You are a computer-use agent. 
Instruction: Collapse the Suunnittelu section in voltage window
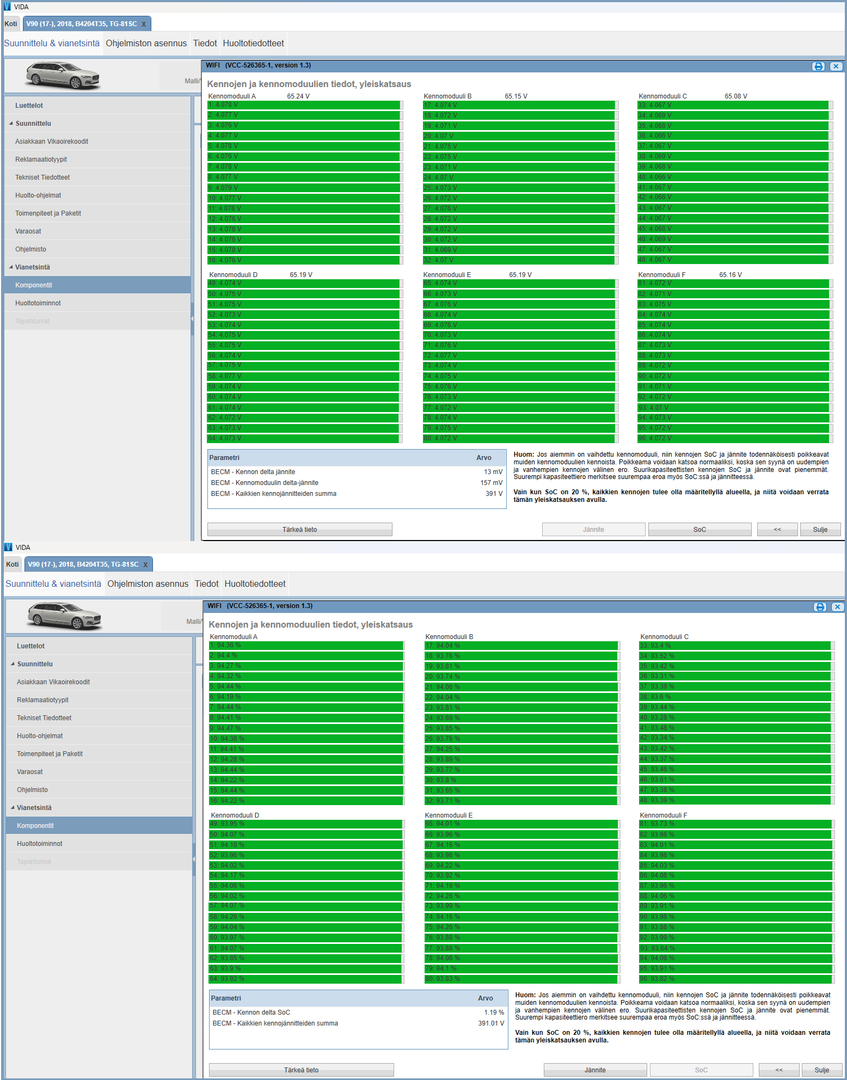coord(11,124)
